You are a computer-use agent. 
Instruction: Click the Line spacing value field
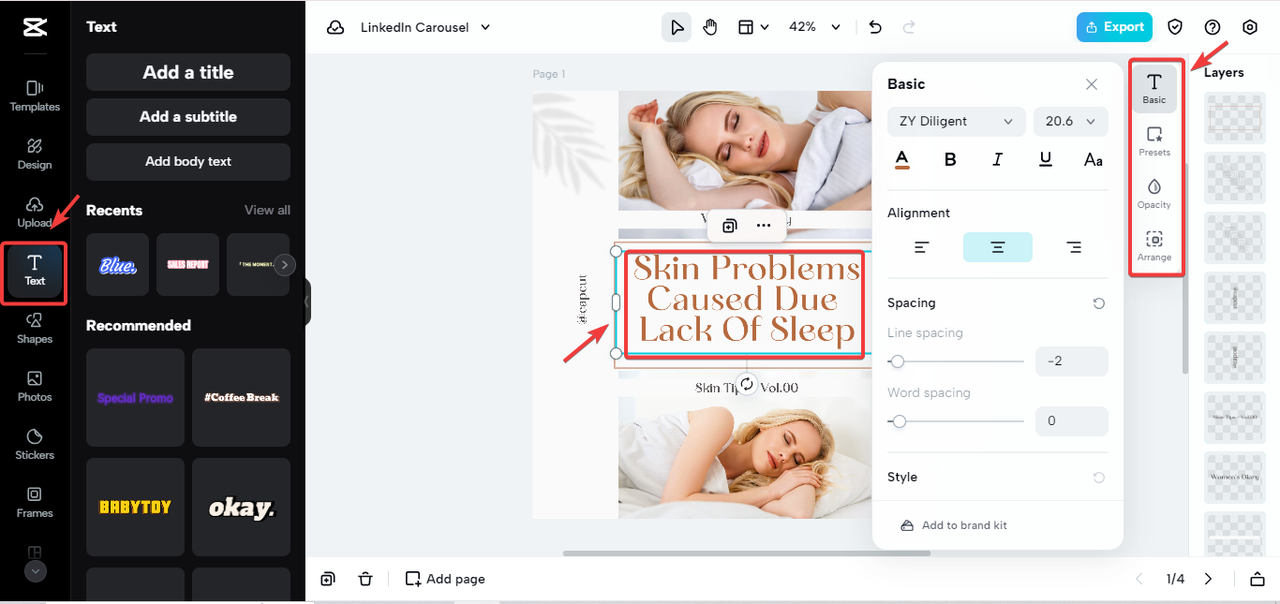1072,361
